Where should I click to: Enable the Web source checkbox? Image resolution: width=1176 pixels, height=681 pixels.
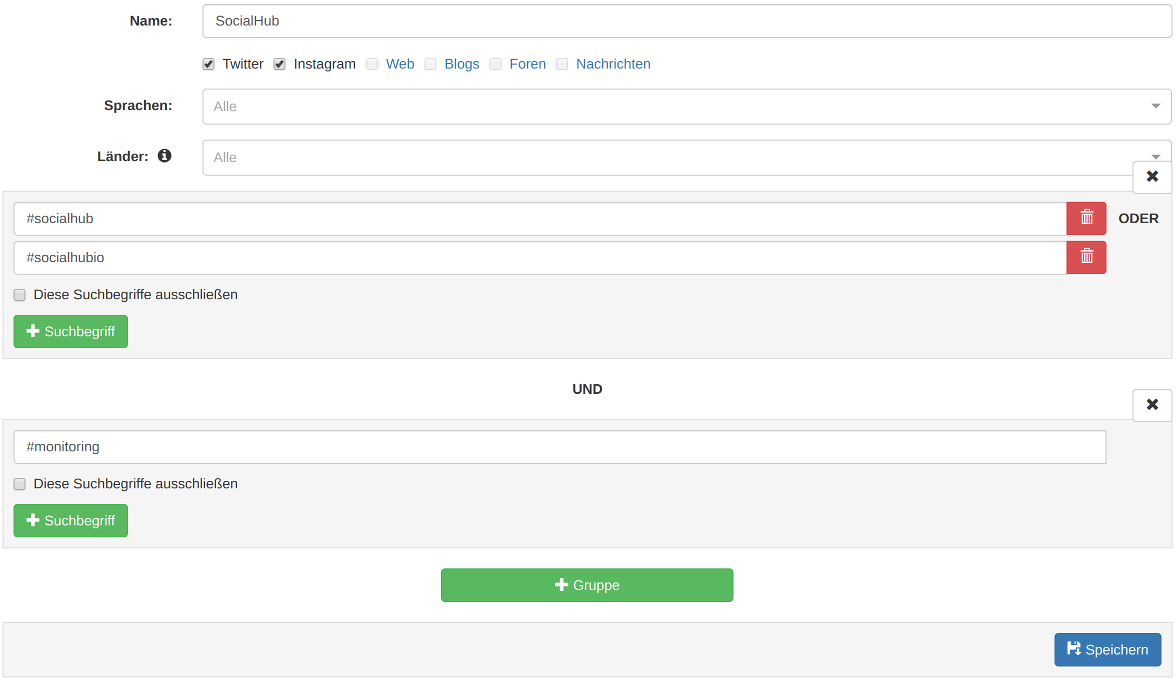tap(372, 64)
